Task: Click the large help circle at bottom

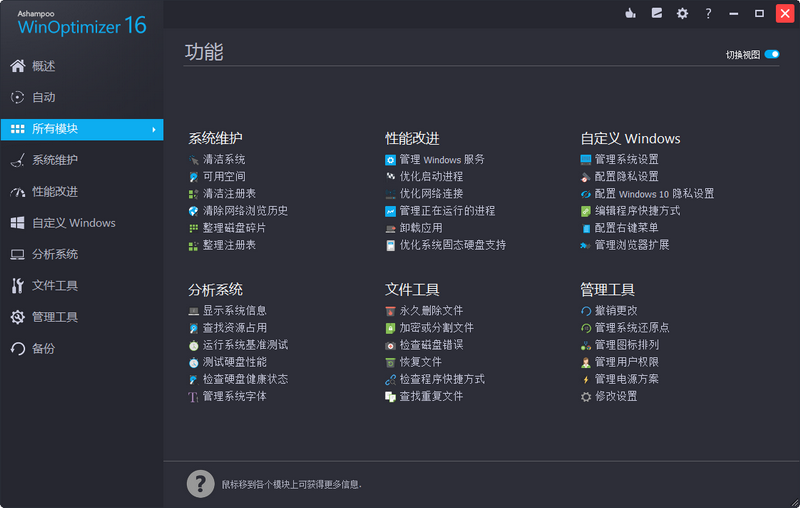Action: tap(201, 484)
